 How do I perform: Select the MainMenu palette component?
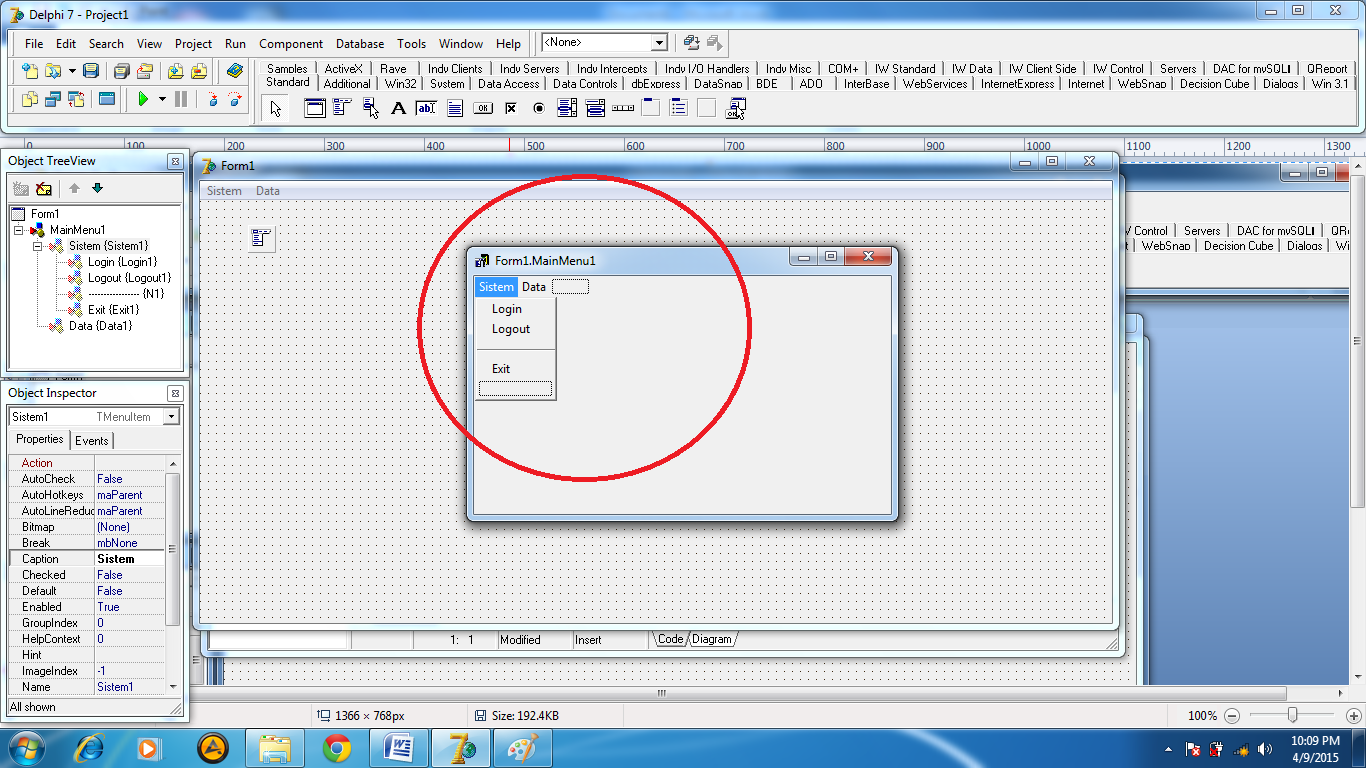click(x=343, y=108)
